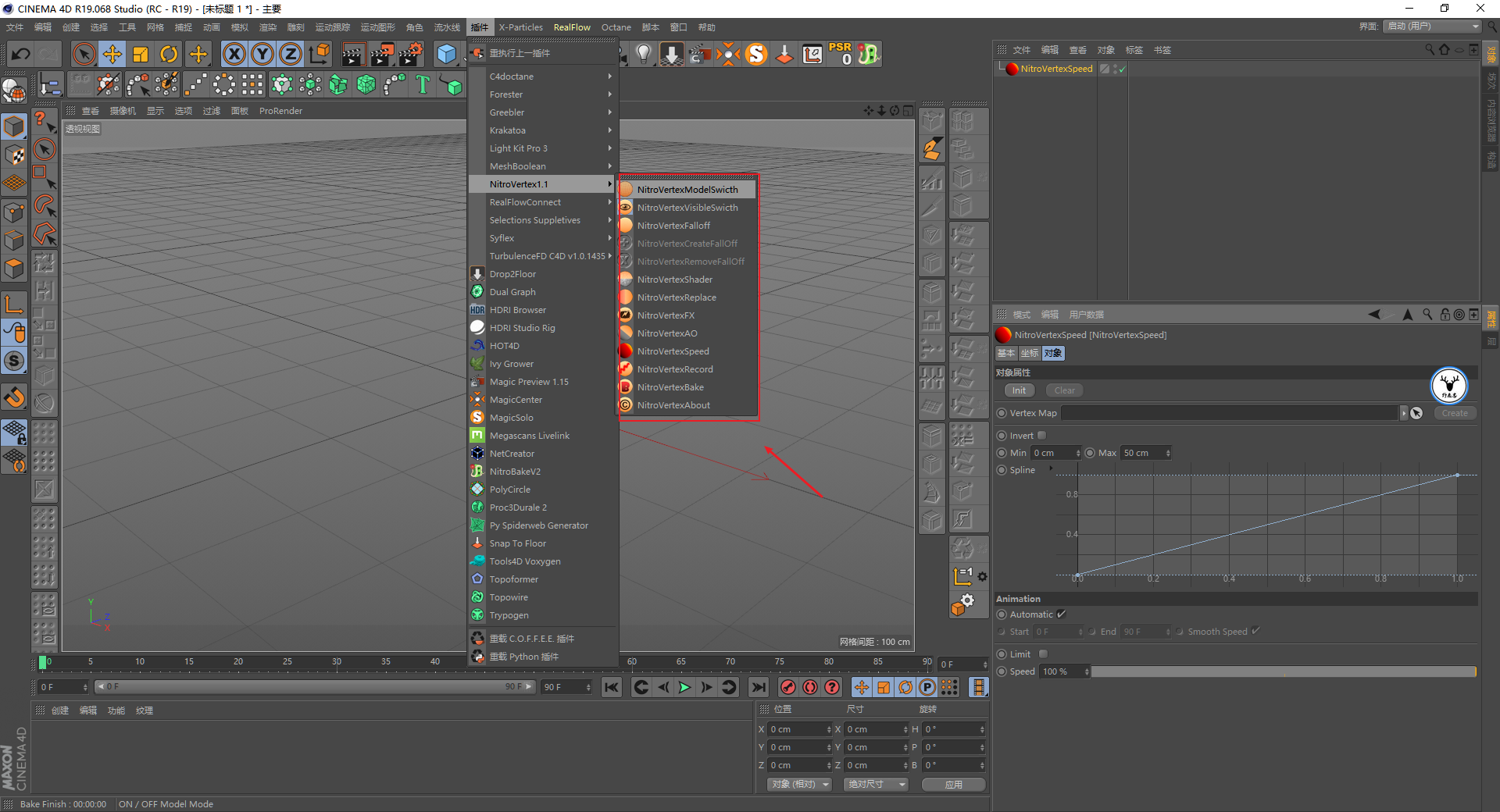The image size is (1500, 812).
Task: Activate the Rotate tool in top toolbar
Action: point(169,54)
